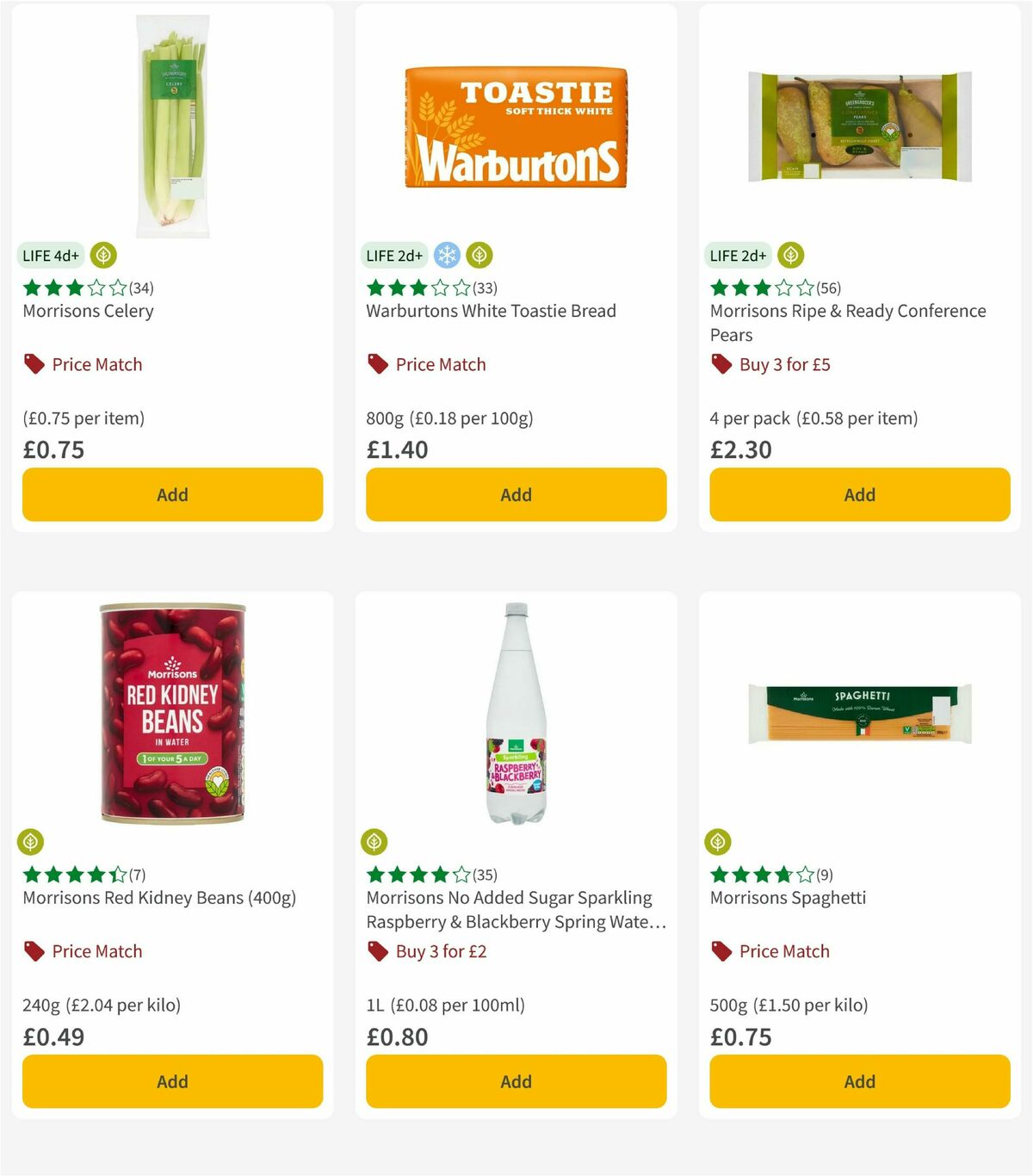1033x1176 pixels.
Task: Open the Morrisons Celery product page
Action: 87,311
